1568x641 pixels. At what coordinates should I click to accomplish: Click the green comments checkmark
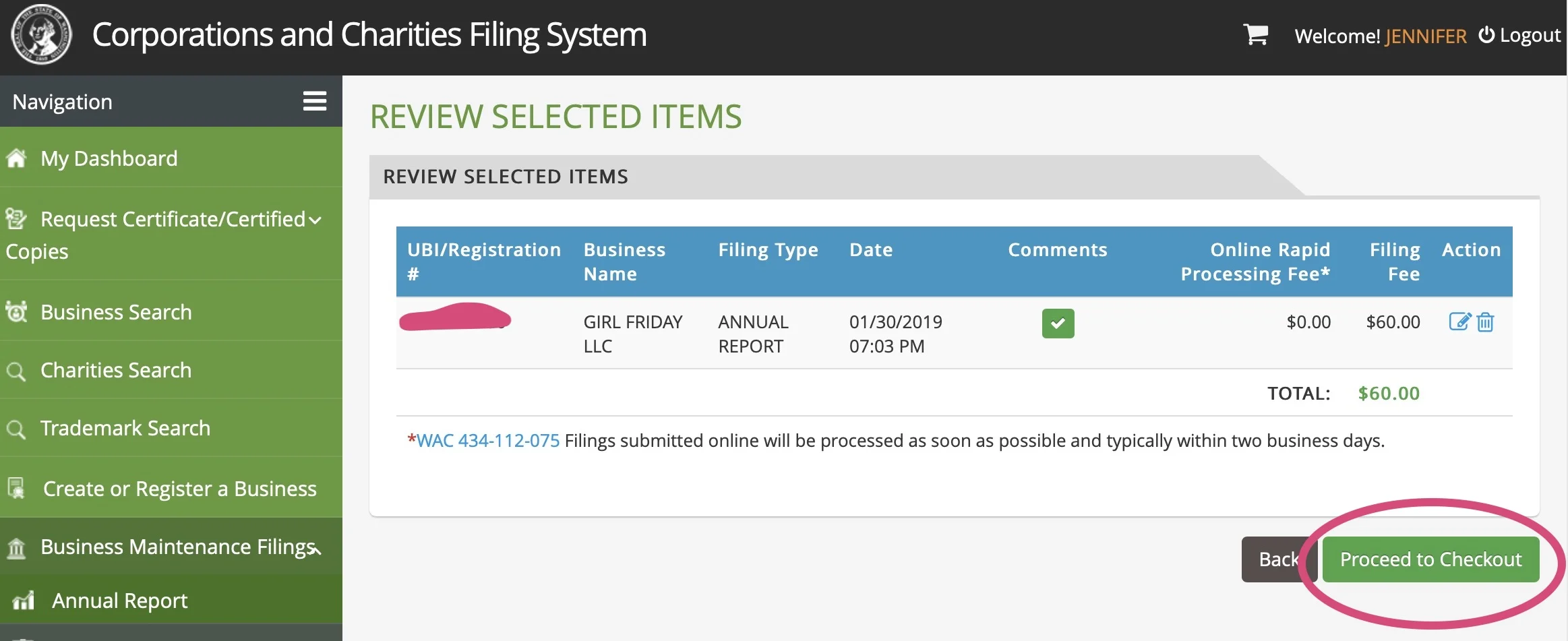coord(1058,323)
